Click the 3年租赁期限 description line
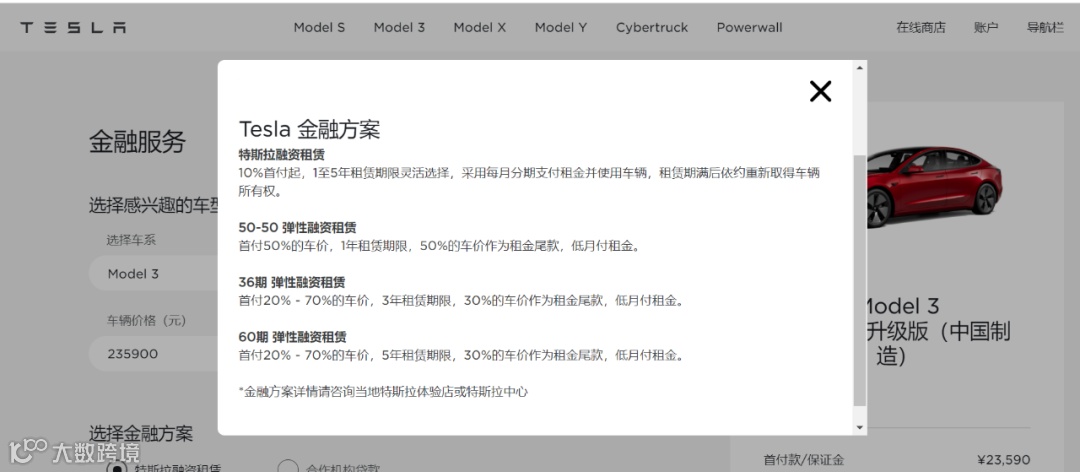 [x=461, y=300]
